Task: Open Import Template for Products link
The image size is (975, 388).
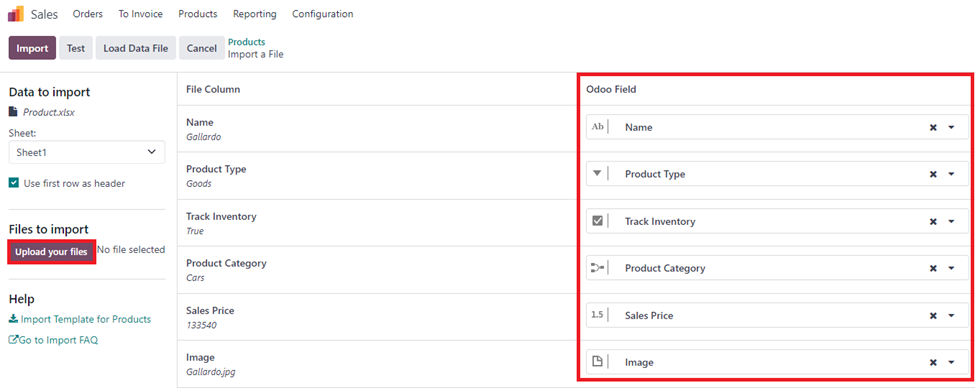Action: [x=86, y=319]
